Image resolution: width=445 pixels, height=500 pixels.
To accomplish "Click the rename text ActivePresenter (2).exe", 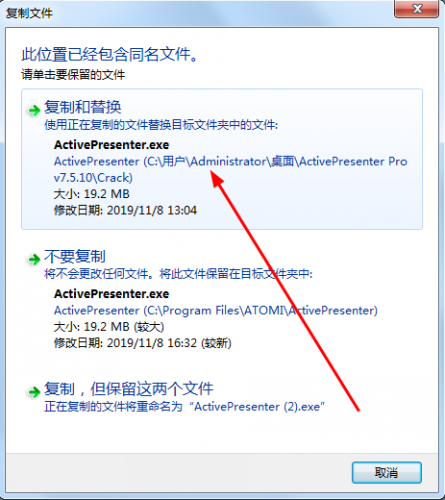I will 257,407.
